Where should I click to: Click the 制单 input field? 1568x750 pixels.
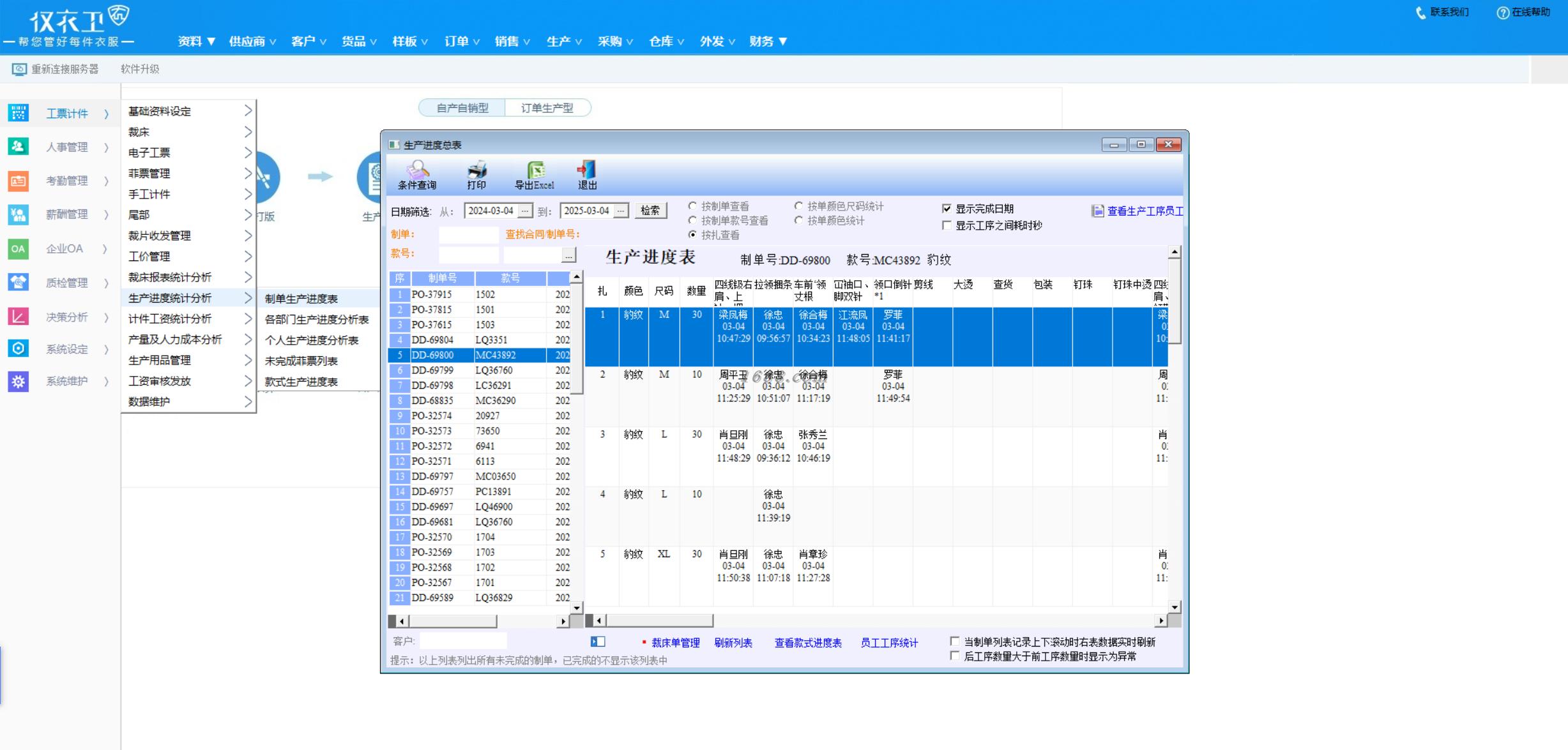(468, 235)
